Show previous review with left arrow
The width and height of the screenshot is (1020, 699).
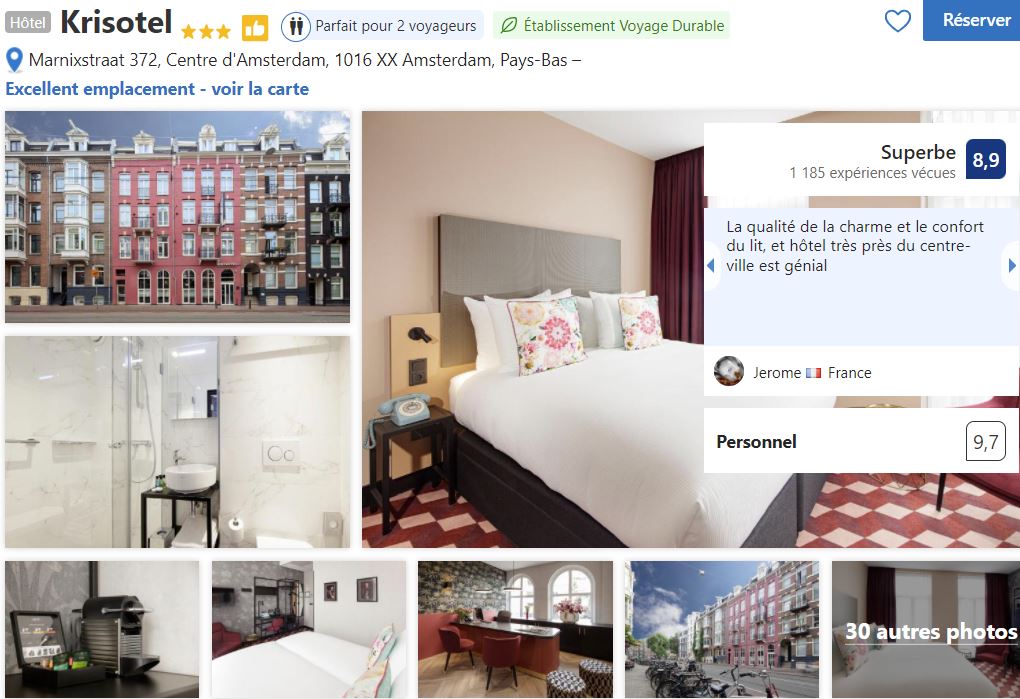pos(711,265)
